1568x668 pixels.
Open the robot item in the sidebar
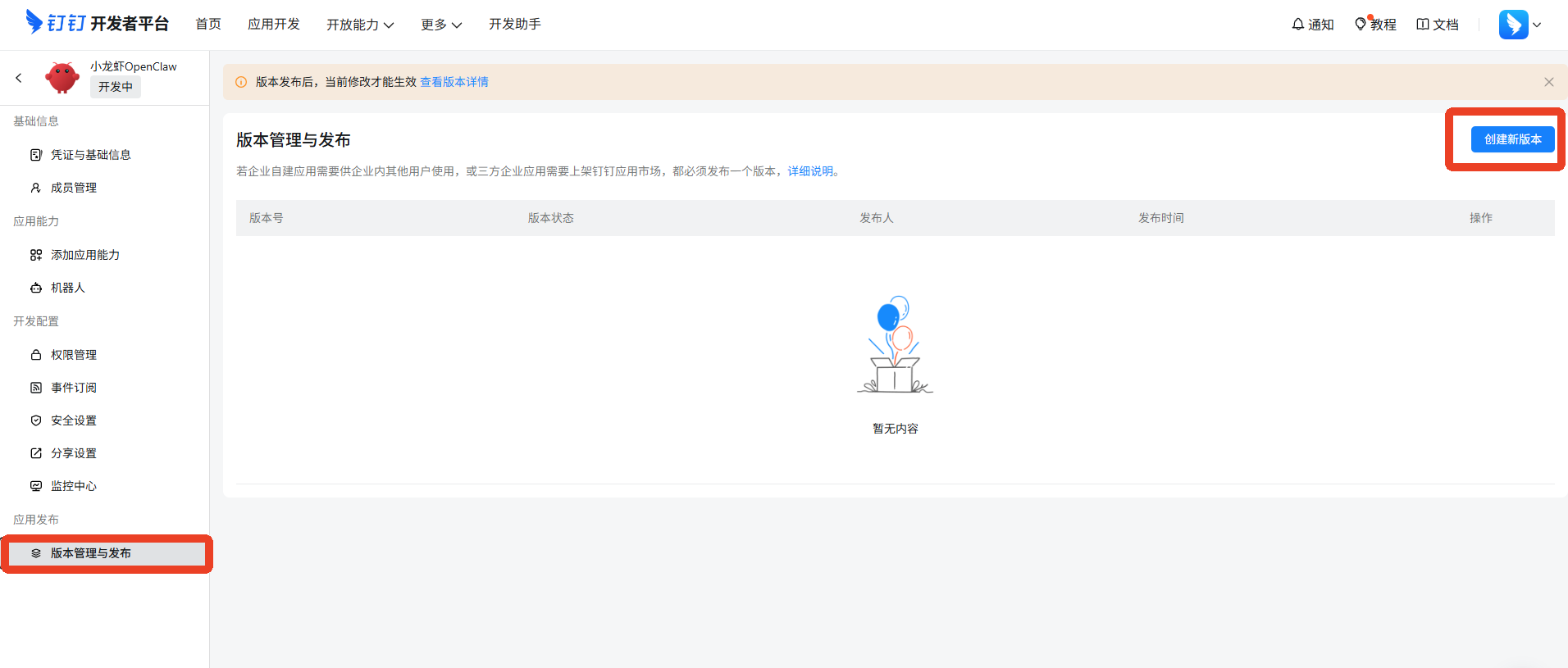tap(67, 288)
